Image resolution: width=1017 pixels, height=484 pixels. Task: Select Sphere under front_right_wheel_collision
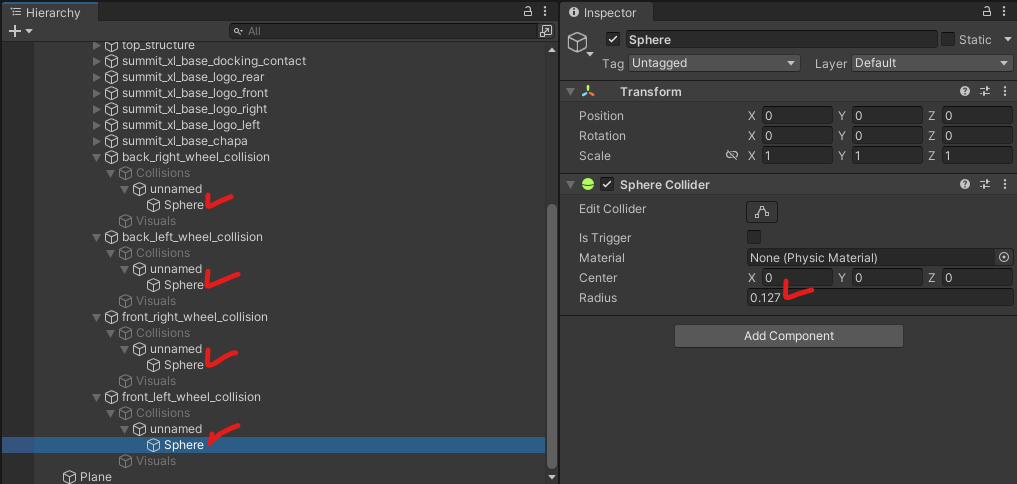184,365
